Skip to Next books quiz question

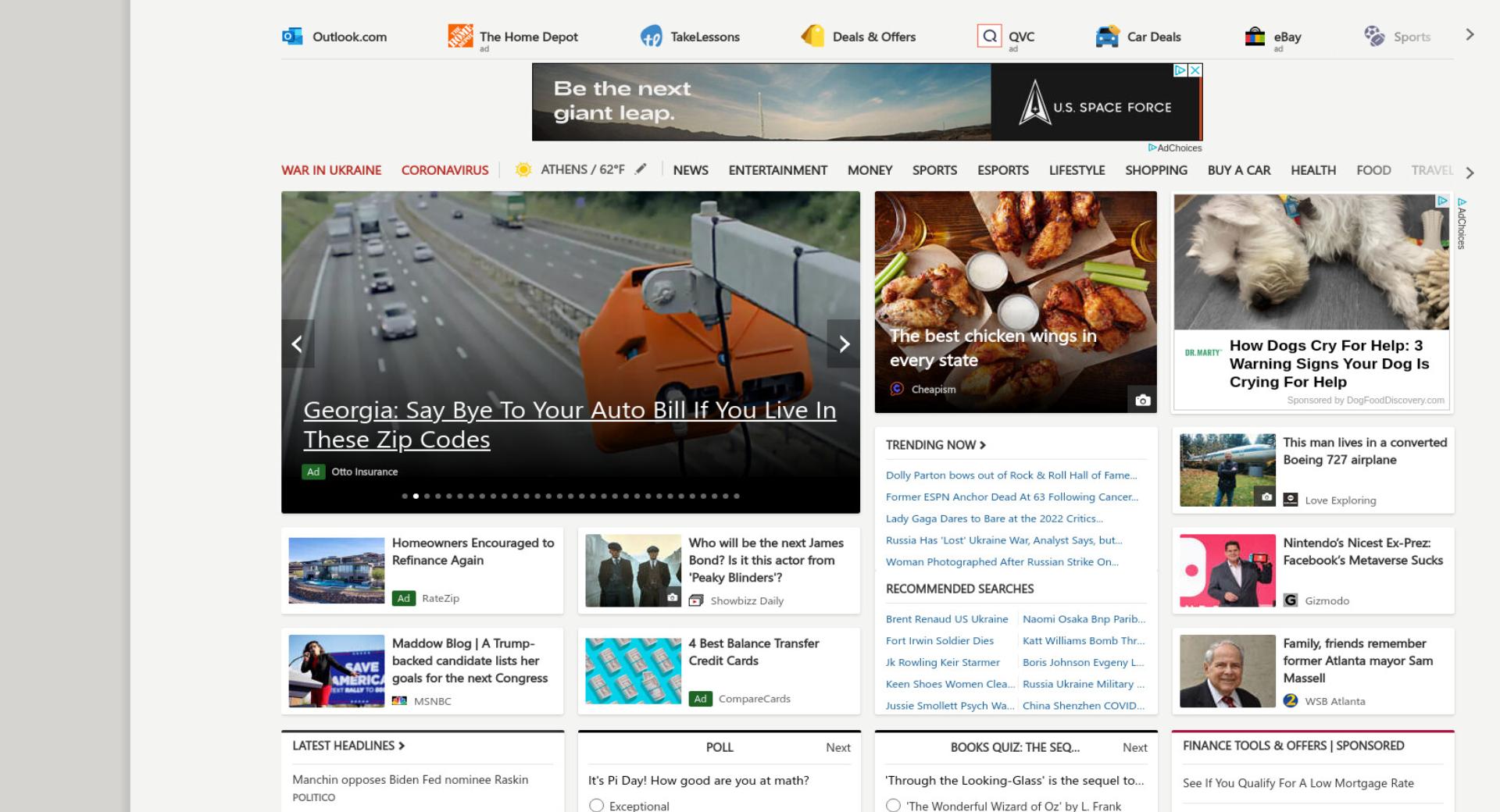coord(1135,748)
